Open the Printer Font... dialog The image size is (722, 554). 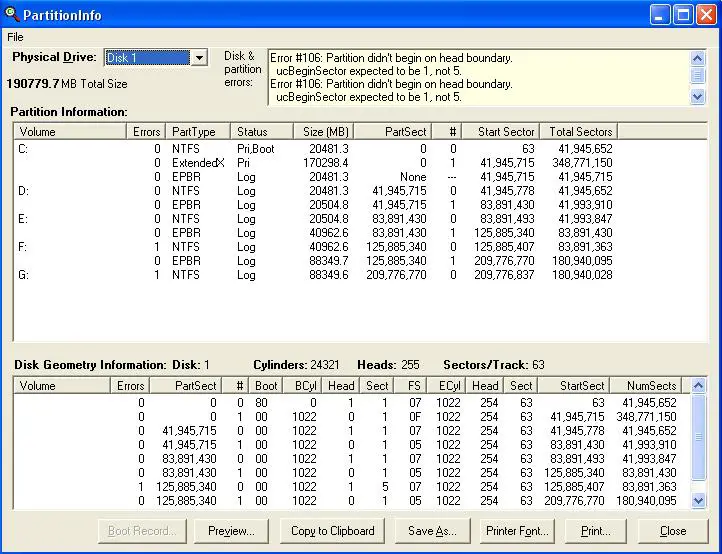point(517,531)
